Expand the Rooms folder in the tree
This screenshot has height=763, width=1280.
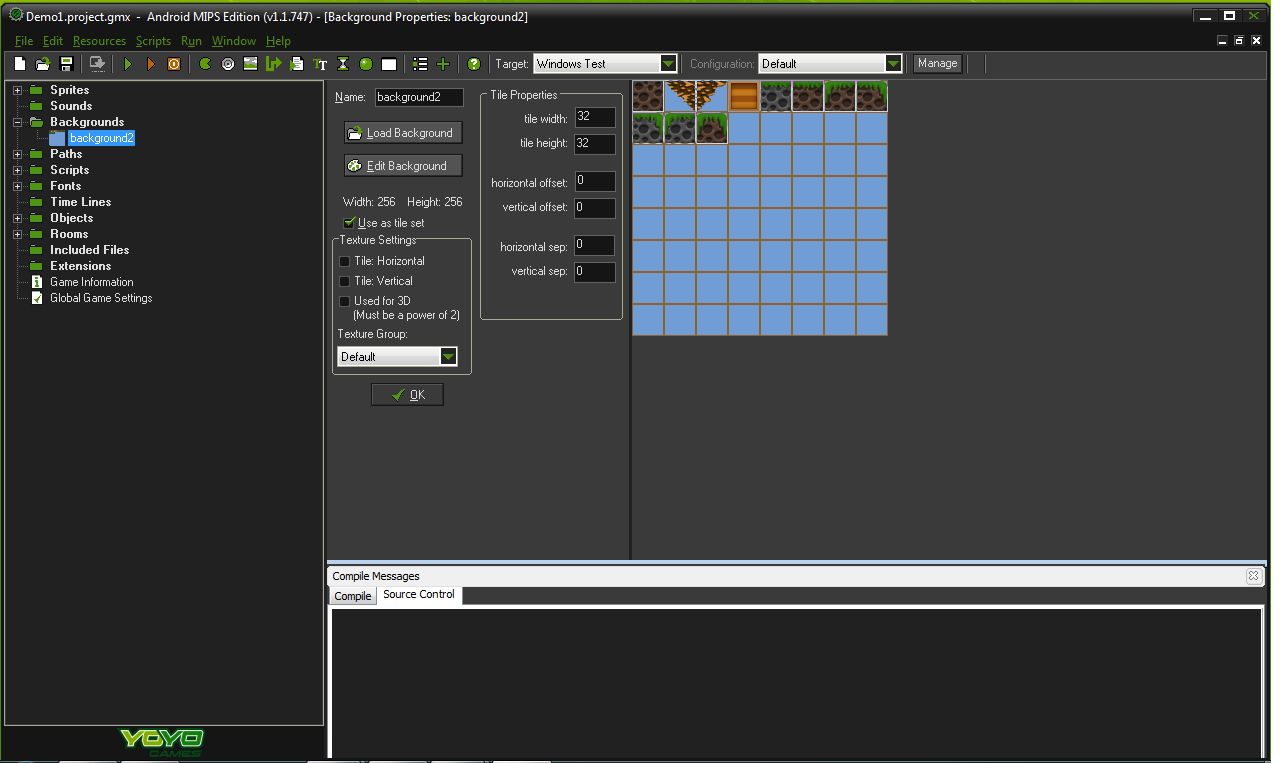coord(17,234)
